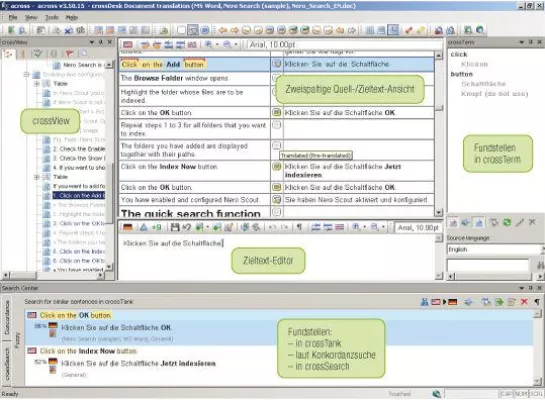
Task: Click the red X icon in Search Center toolbar
Action: 524,302
